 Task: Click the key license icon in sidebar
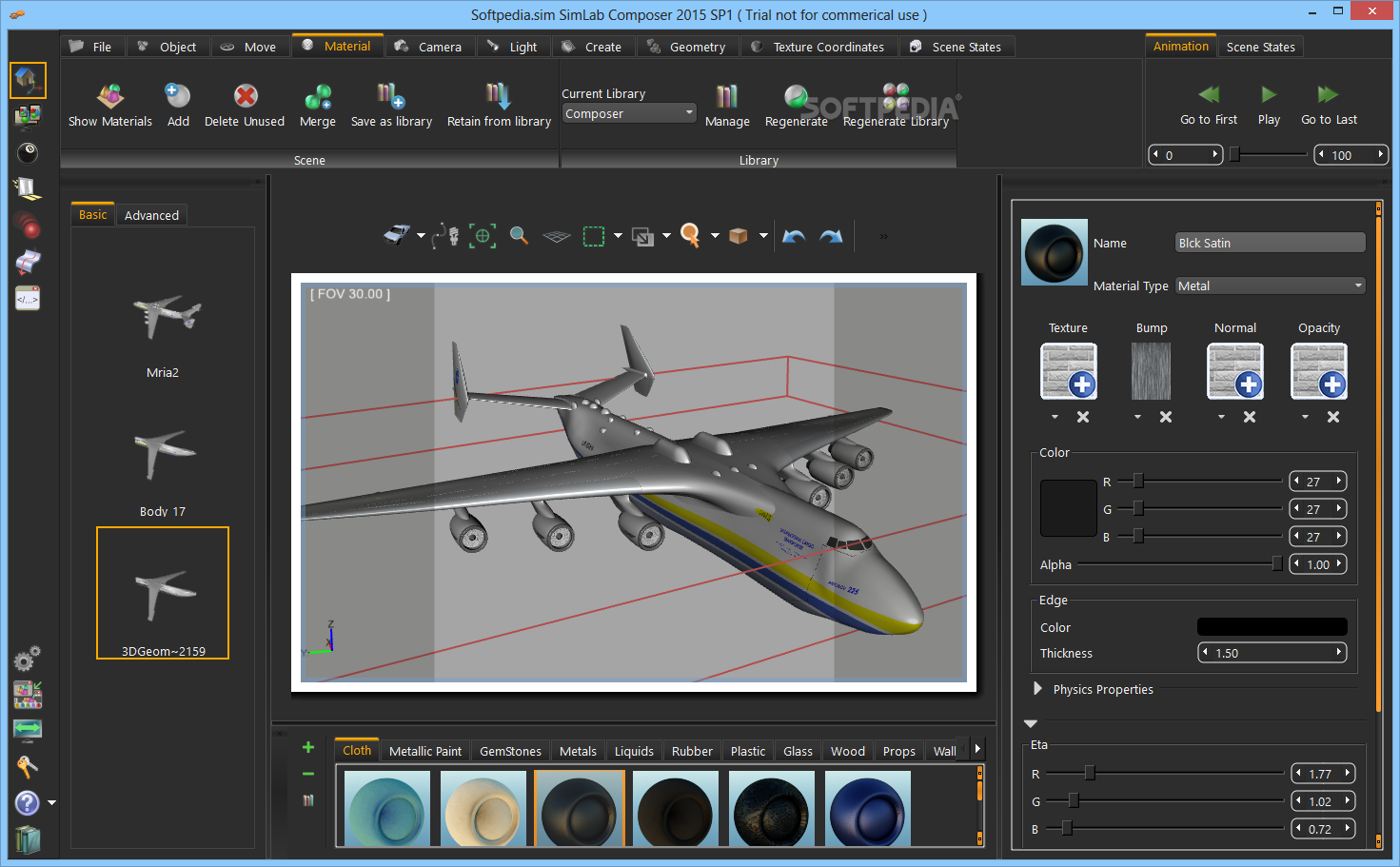[x=27, y=767]
